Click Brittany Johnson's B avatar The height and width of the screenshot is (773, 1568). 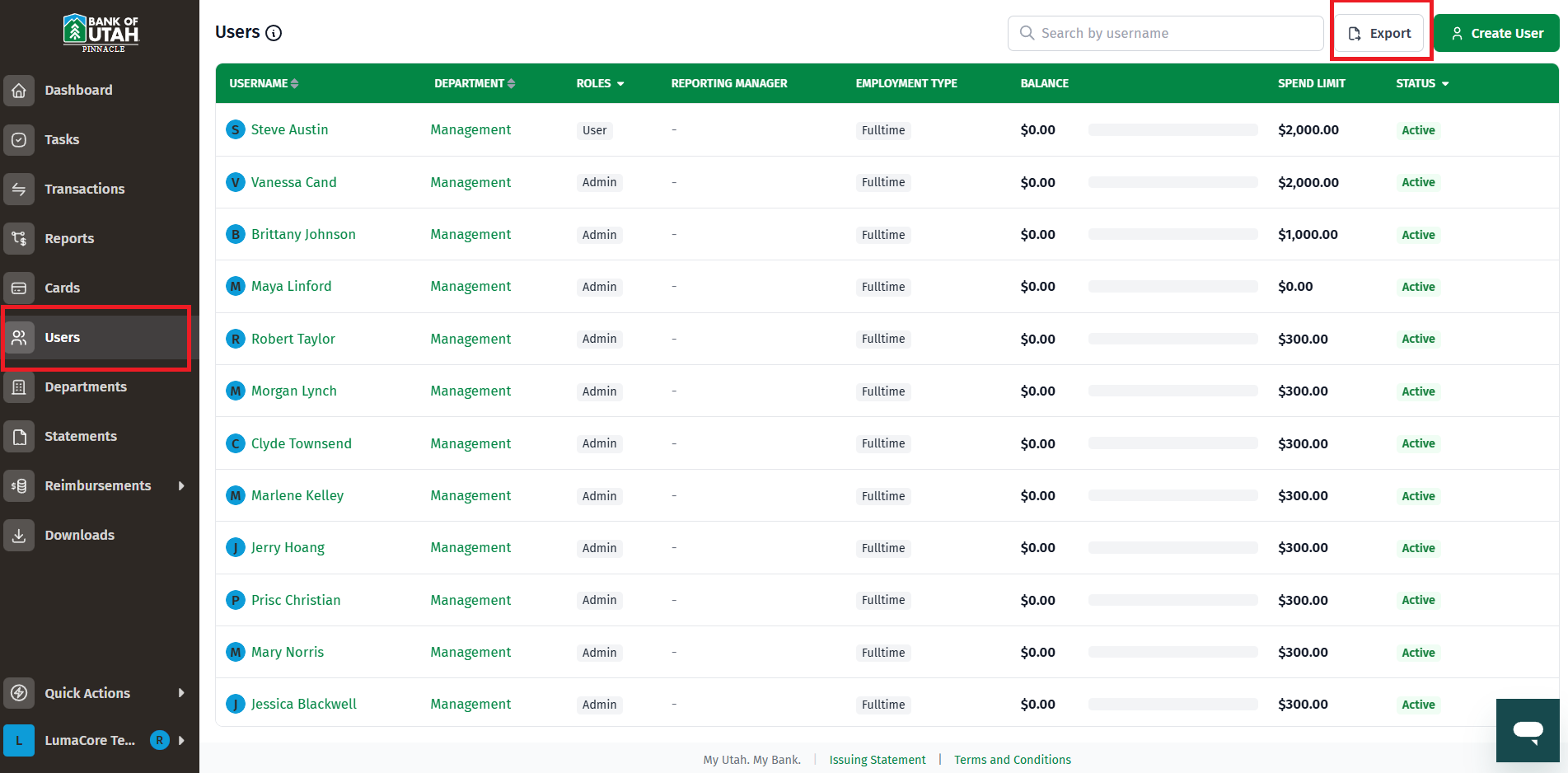(236, 234)
